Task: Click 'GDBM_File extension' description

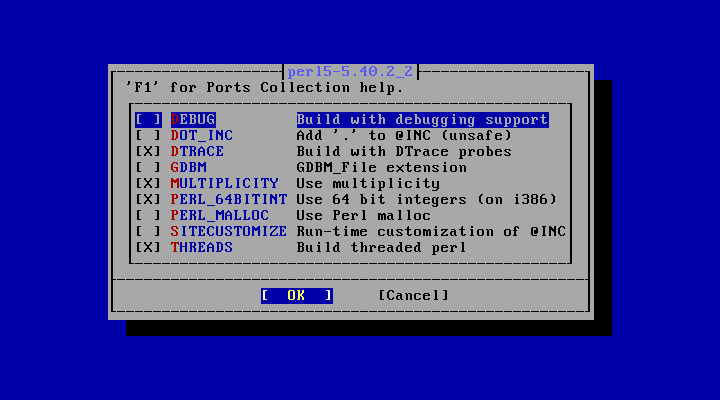Action: click(382, 168)
